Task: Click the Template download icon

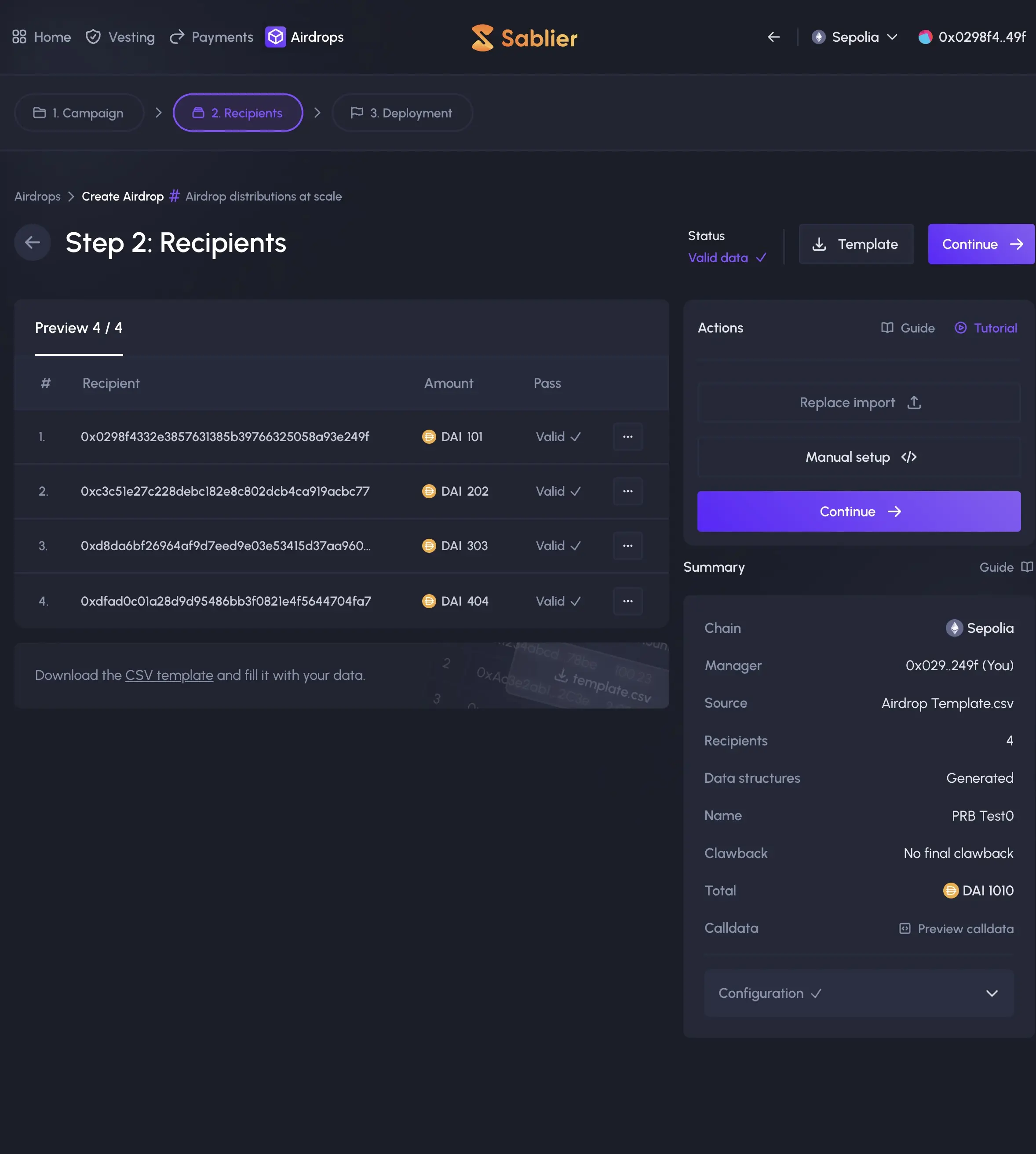Action: [820, 243]
